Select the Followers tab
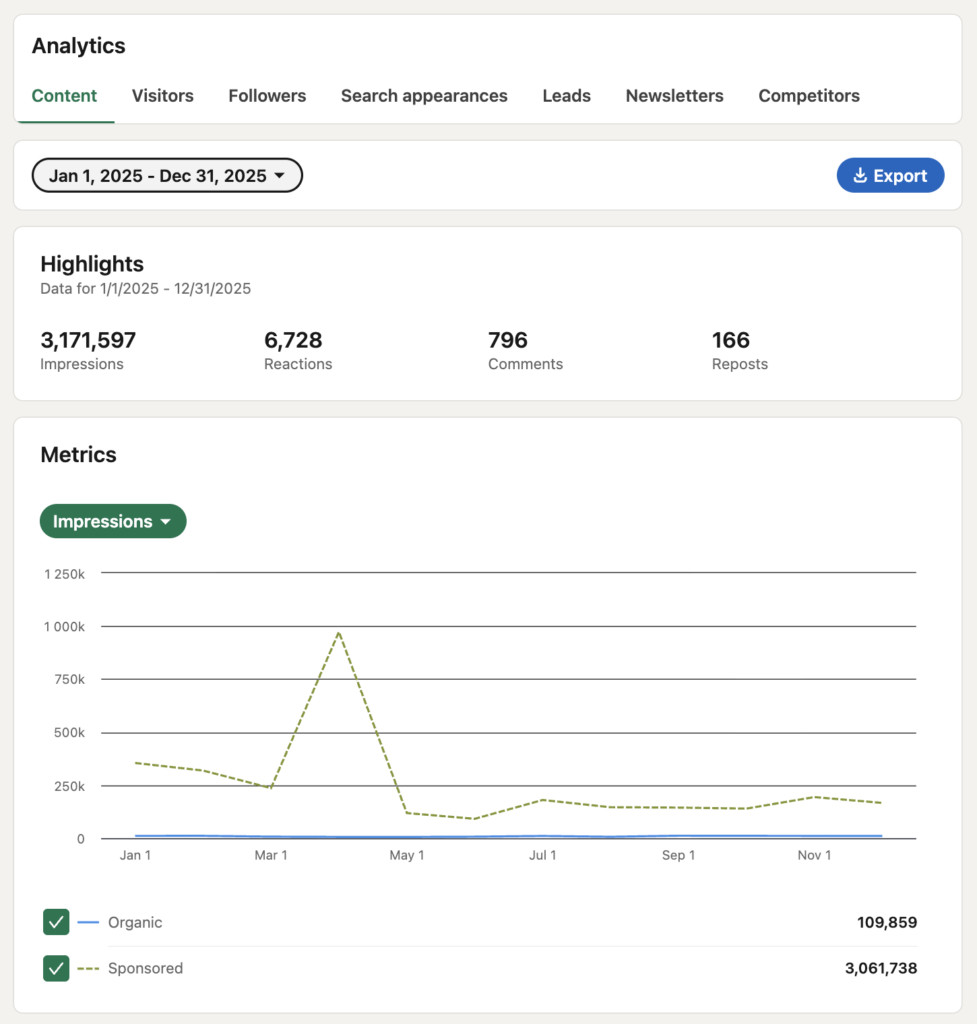The height and width of the screenshot is (1024, 977). pyautogui.click(x=267, y=96)
